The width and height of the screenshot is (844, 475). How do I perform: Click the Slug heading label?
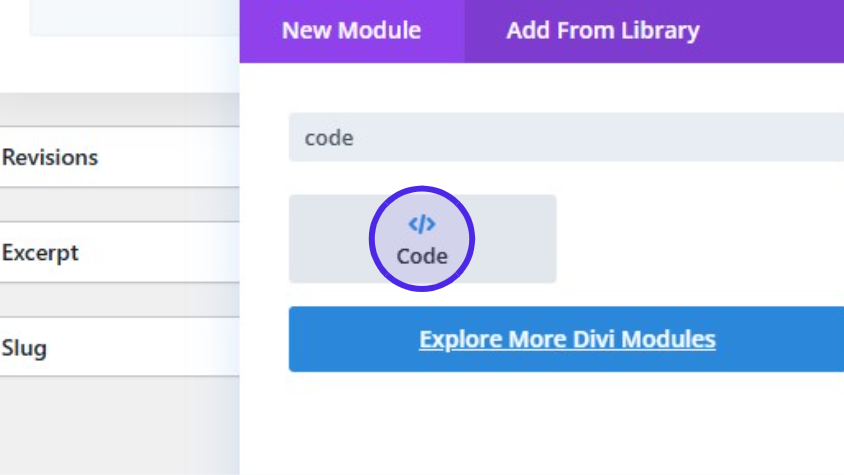(24, 348)
